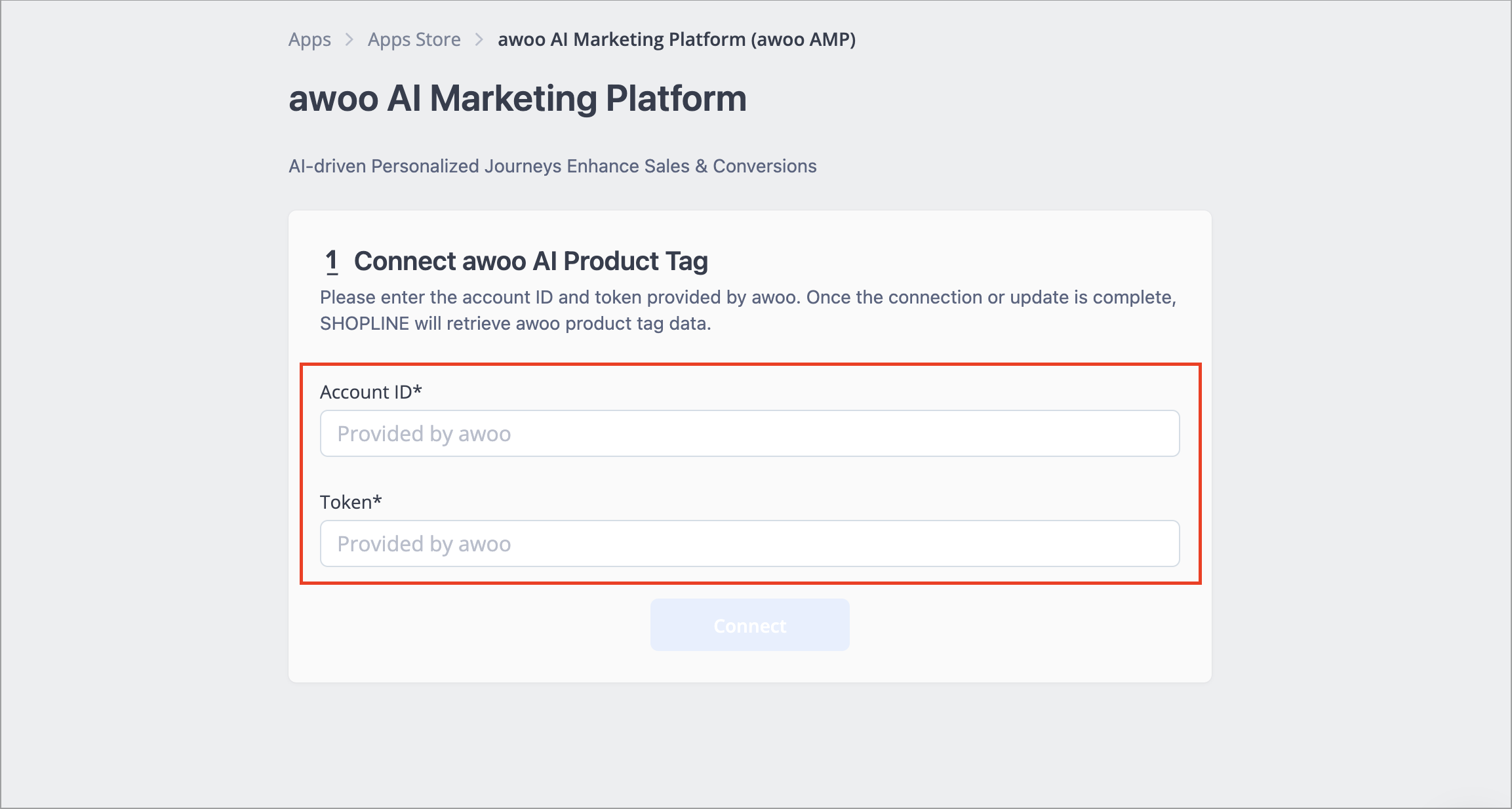Click the Token* label
This screenshot has width=1512, height=809.
pos(351,502)
